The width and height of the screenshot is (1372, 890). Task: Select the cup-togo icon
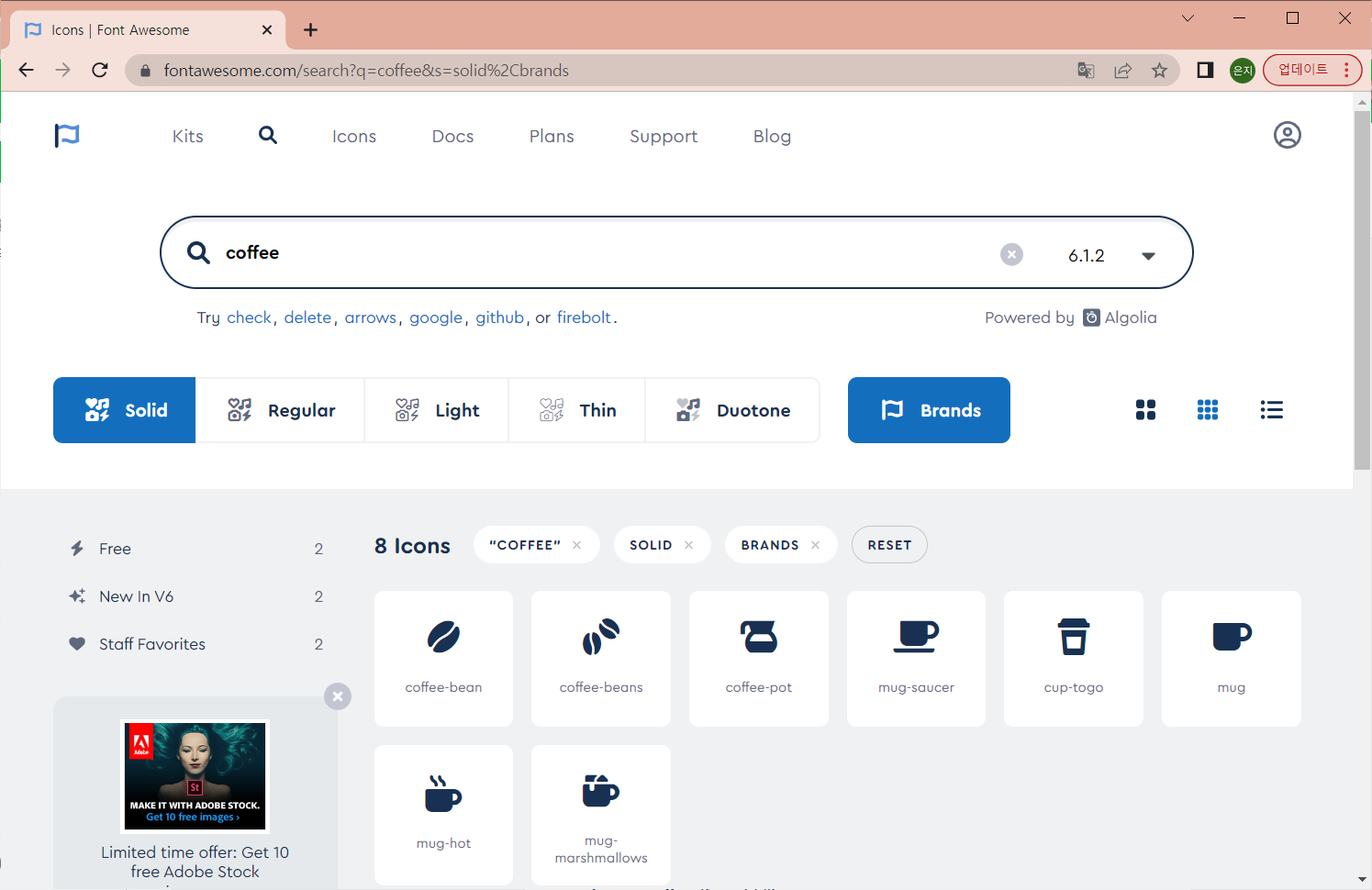(x=1074, y=659)
